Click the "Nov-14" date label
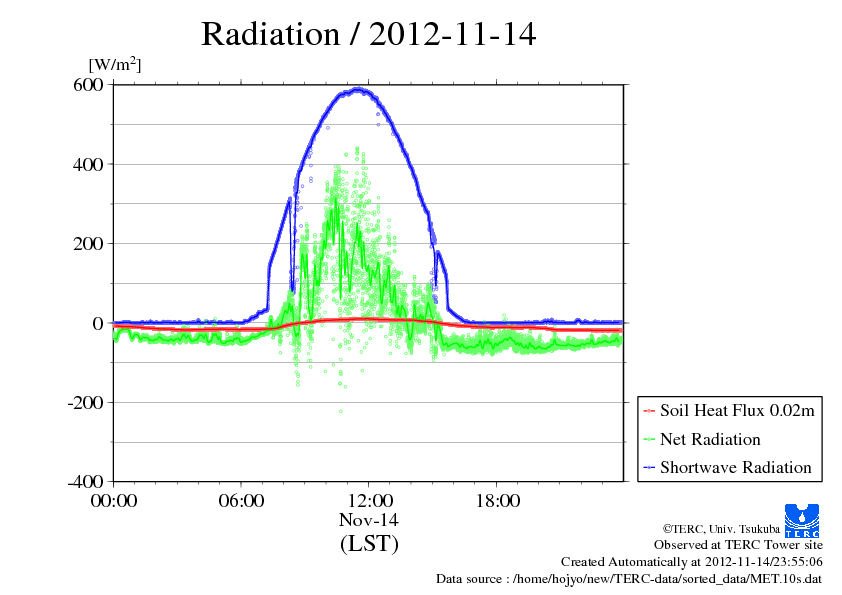The width and height of the screenshot is (842, 595). (x=369, y=520)
